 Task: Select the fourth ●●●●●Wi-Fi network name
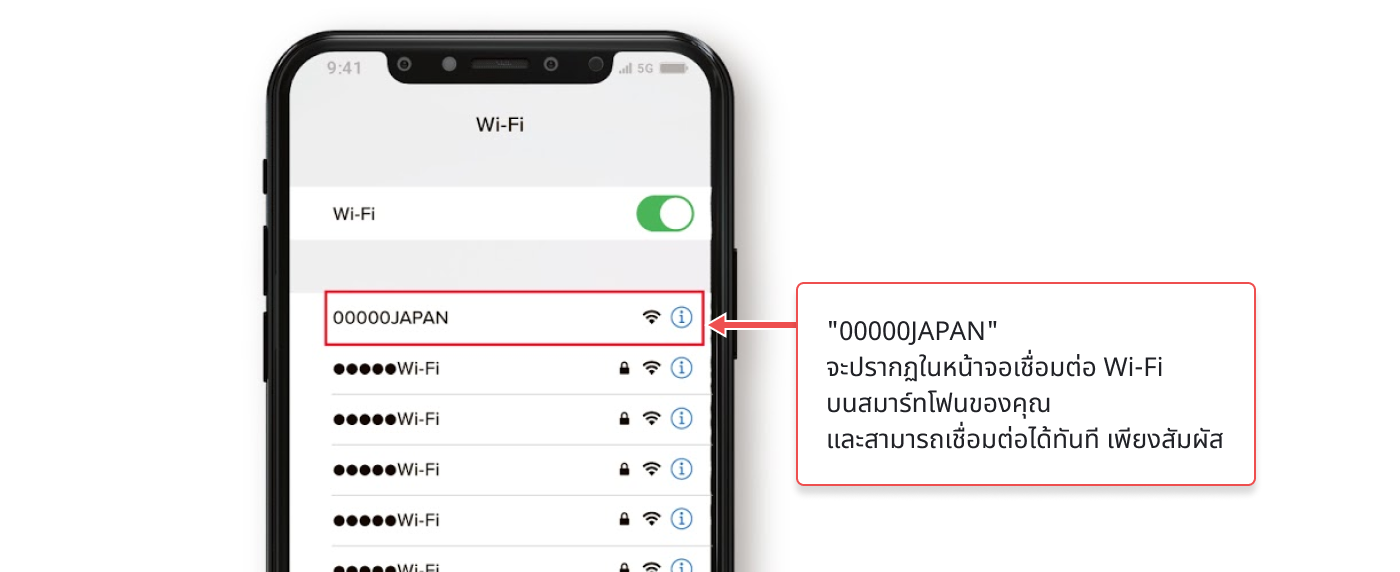pyautogui.click(x=386, y=520)
